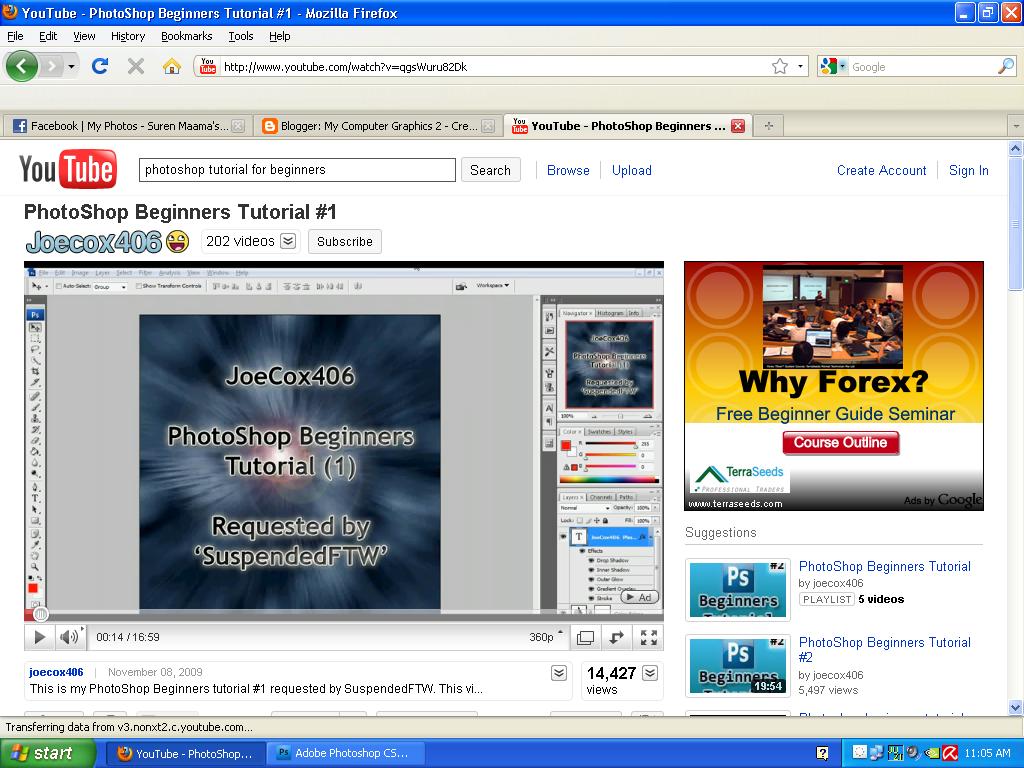Viewport: 1024px width, 768px height.
Task: Pop out the video player
Action: pos(616,638)
